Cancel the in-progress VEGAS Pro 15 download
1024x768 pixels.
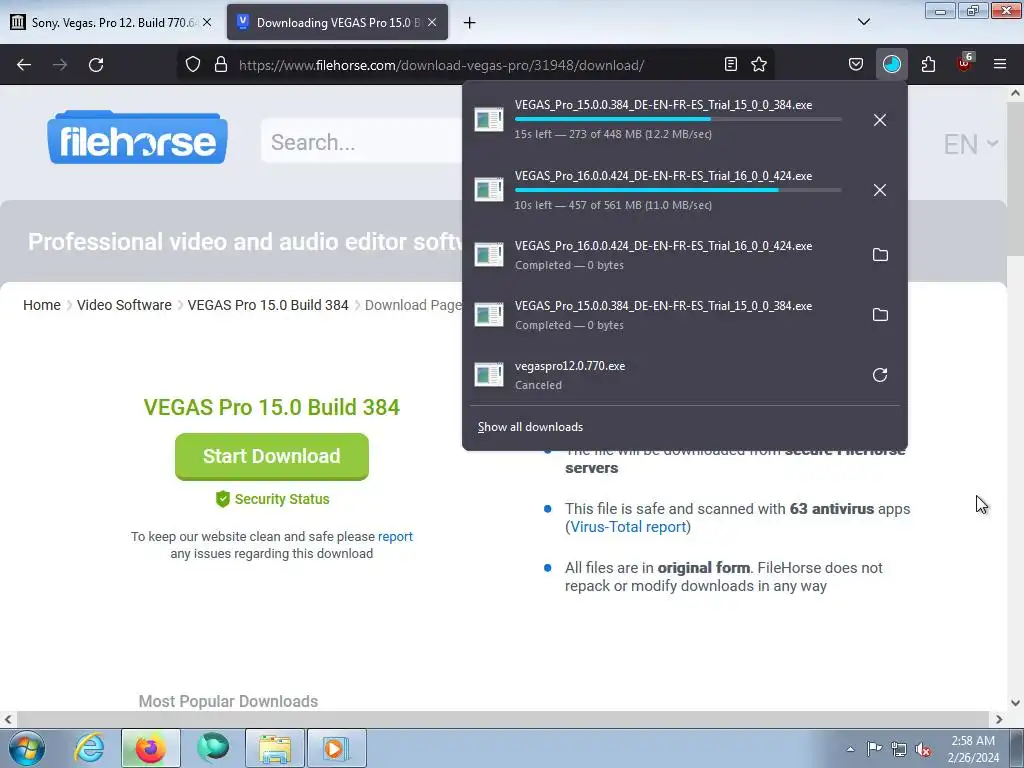tap(880, 120)
